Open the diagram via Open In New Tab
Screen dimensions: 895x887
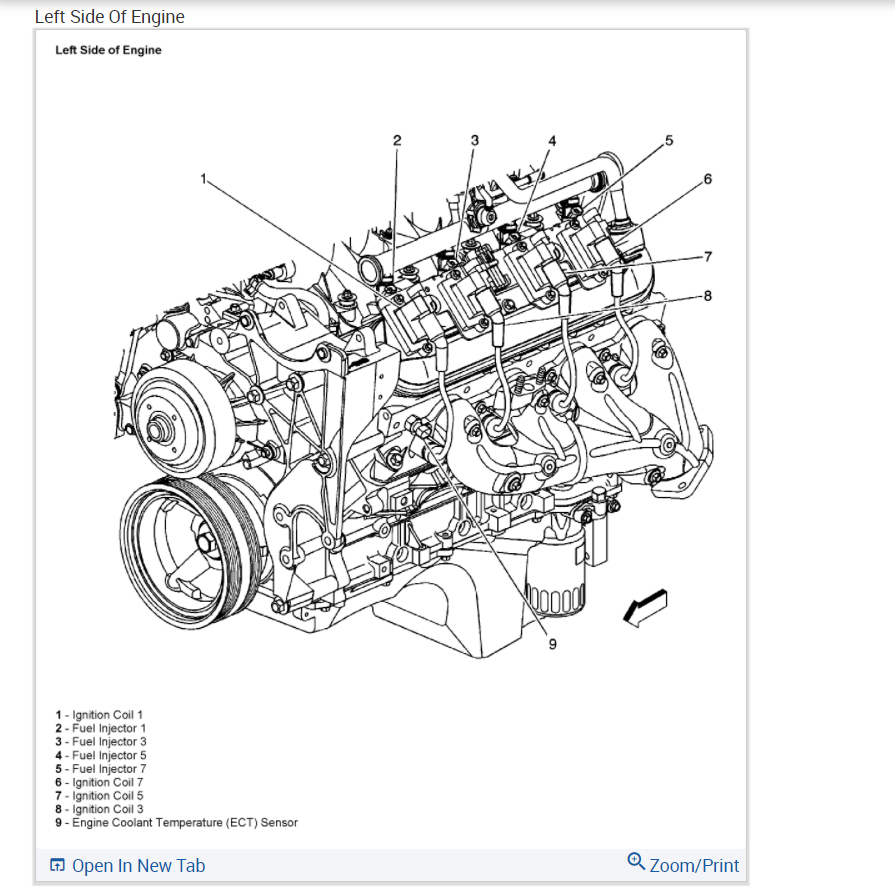[139, 865]
